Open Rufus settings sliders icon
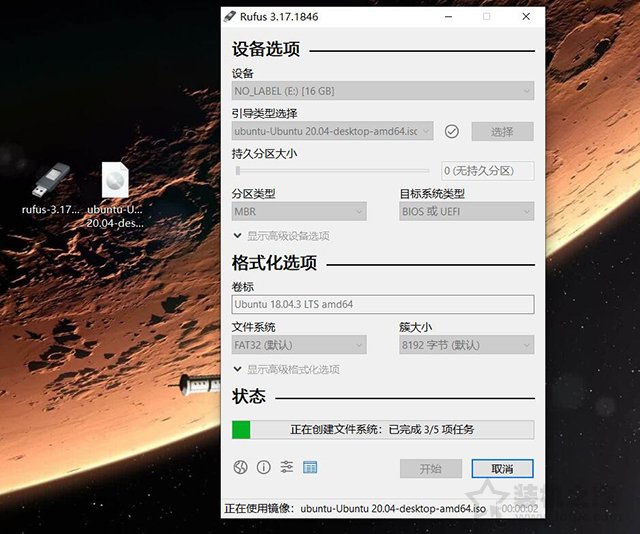 [287, 467]
